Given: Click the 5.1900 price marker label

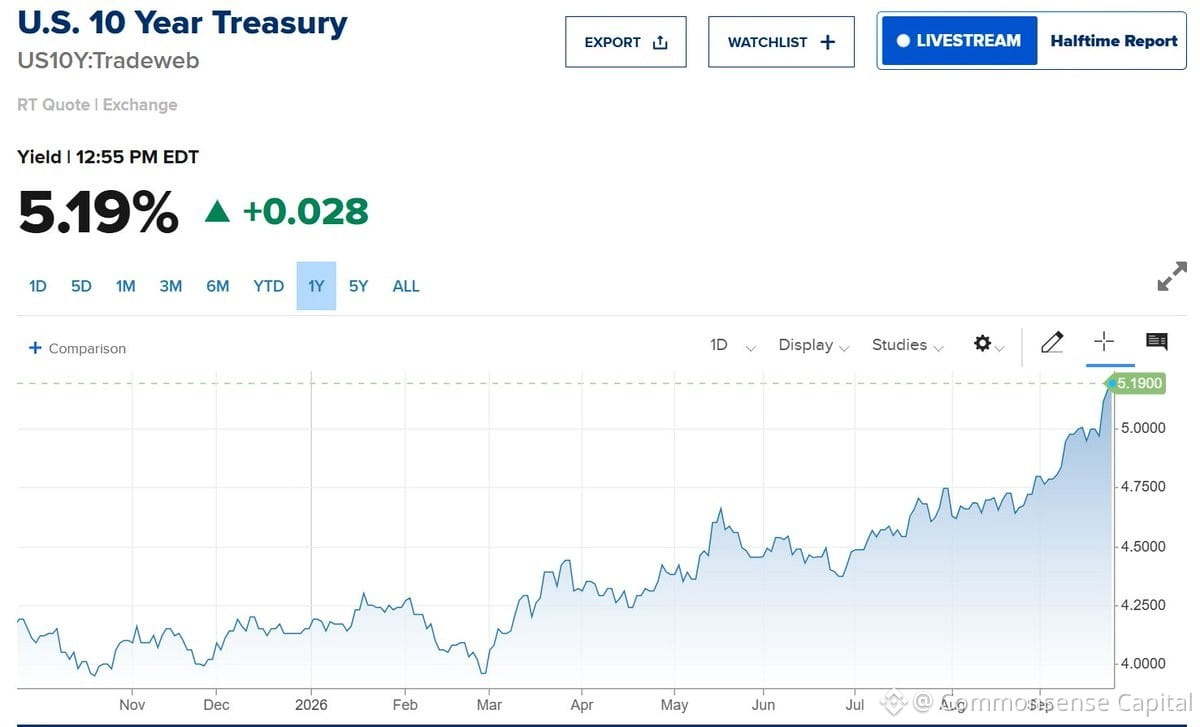Looking at the screenshot, I should (x=1139, y=383).
